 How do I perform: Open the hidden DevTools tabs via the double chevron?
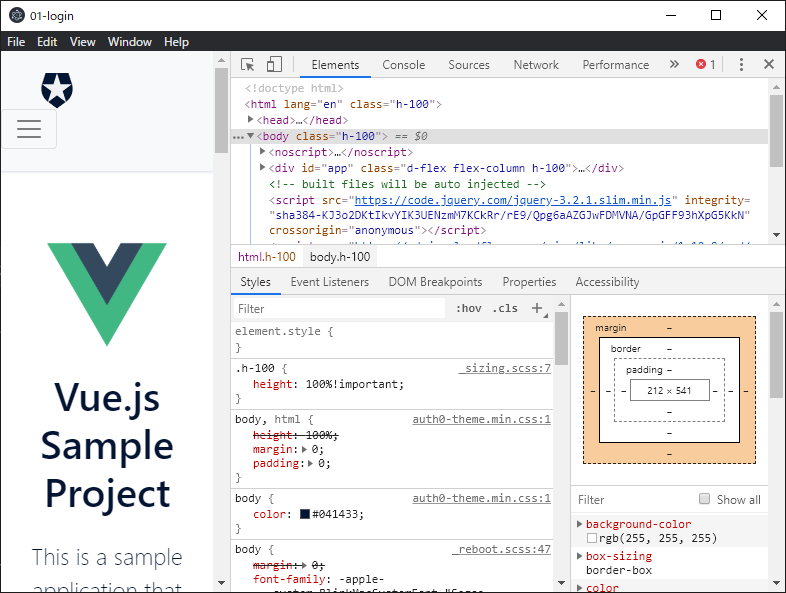[674, 64]
